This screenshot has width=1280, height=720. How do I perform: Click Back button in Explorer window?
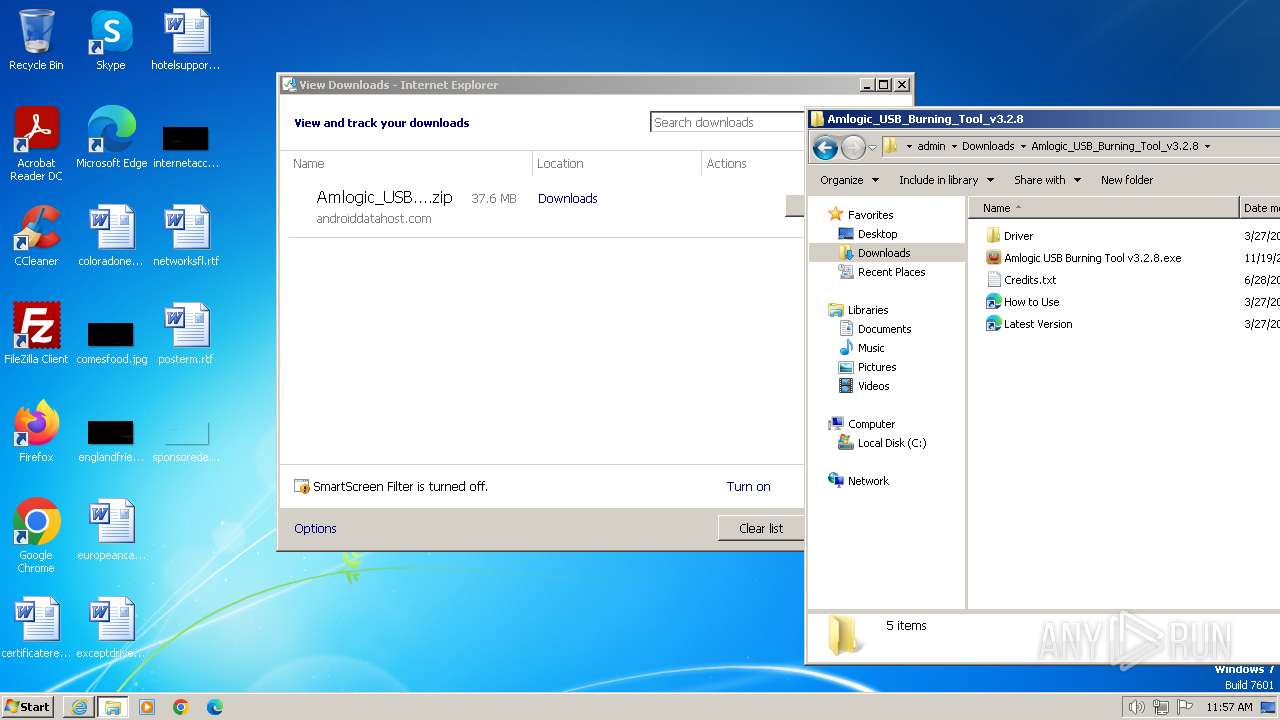(825, 148)
